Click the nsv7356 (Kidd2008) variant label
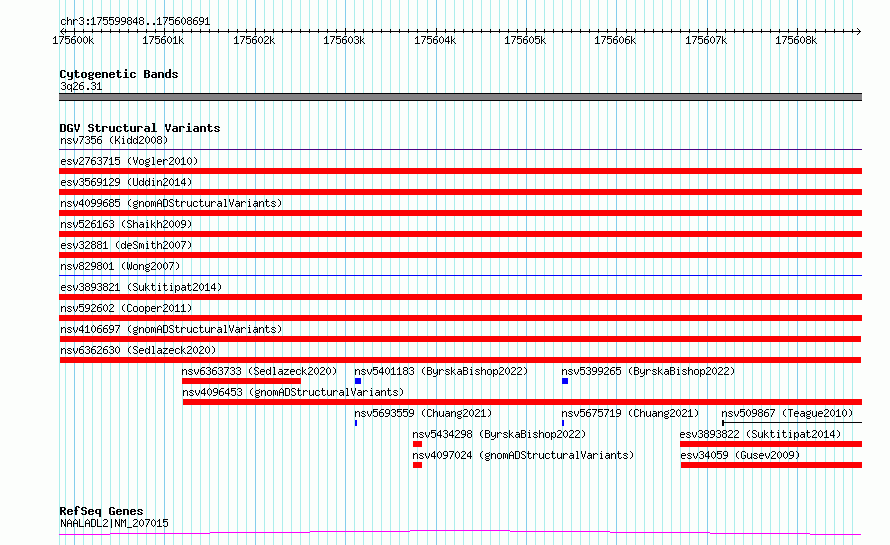This screenshot has width=890, height=545. (114, 140)
